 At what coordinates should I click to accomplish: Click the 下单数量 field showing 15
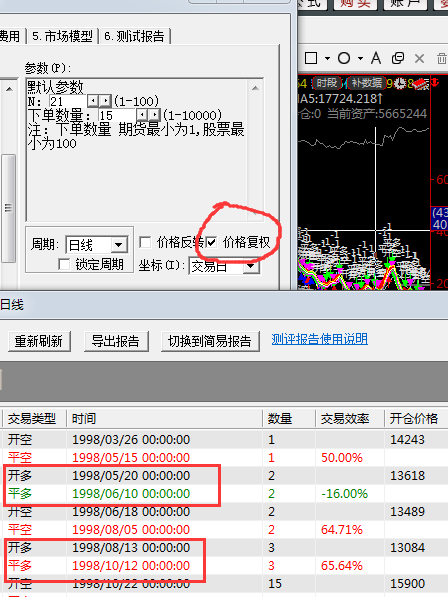[117, 115]
